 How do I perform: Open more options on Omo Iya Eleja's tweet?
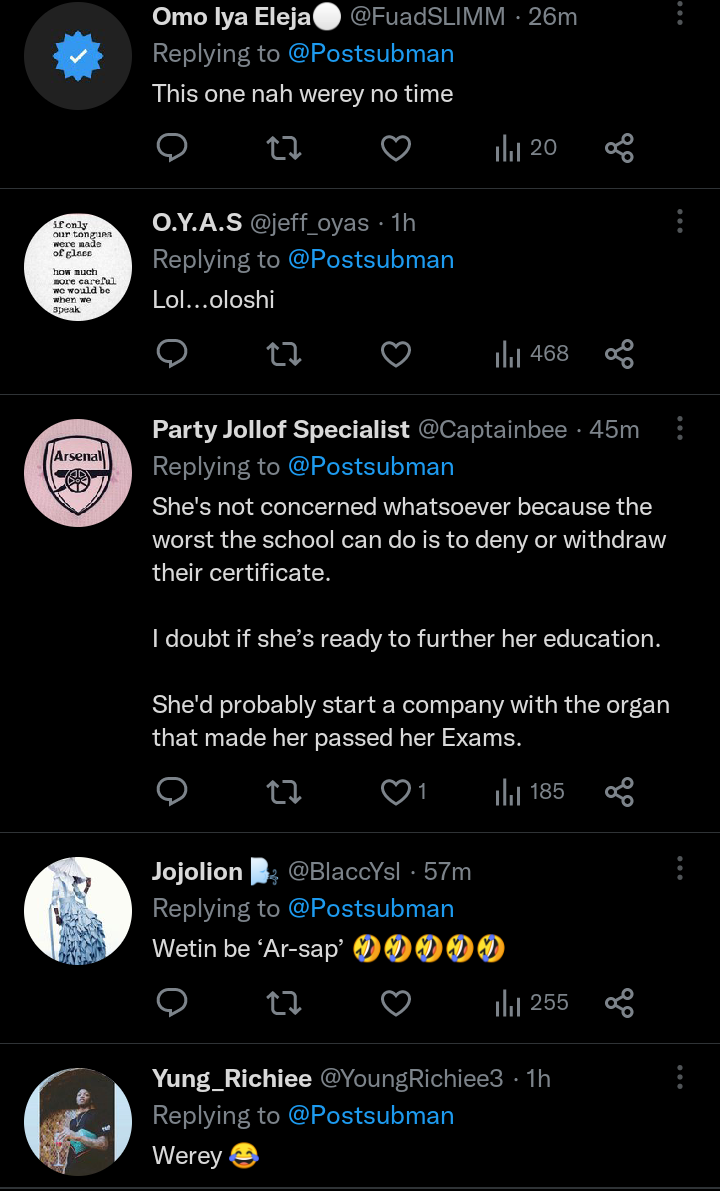(x=680, y=14)
